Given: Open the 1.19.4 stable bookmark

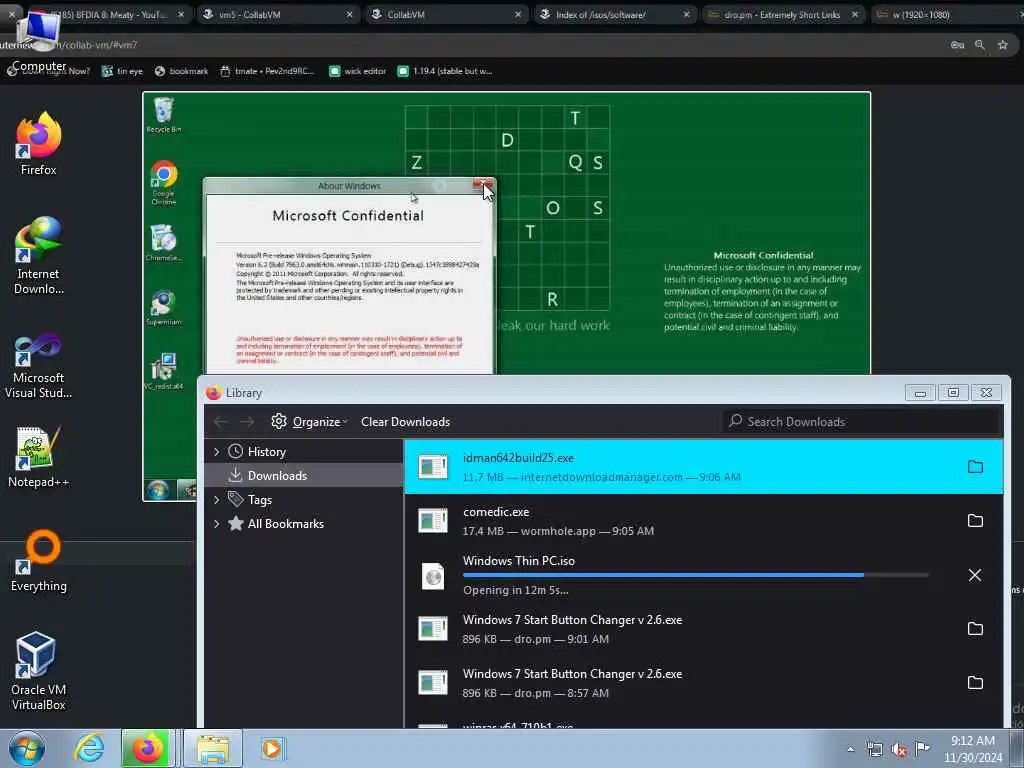Looking at the screenshot, I should [x=445, y=71].
